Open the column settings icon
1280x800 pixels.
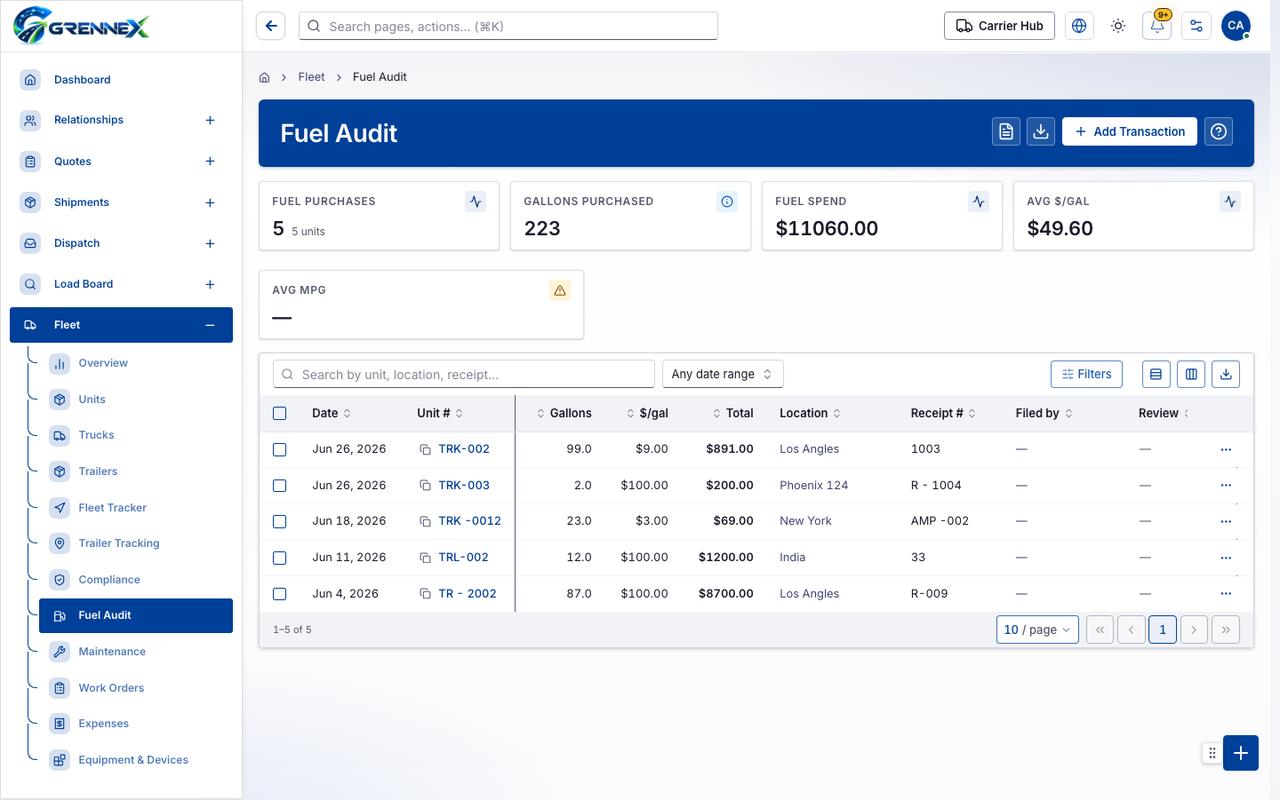[x=1191, y=374]
